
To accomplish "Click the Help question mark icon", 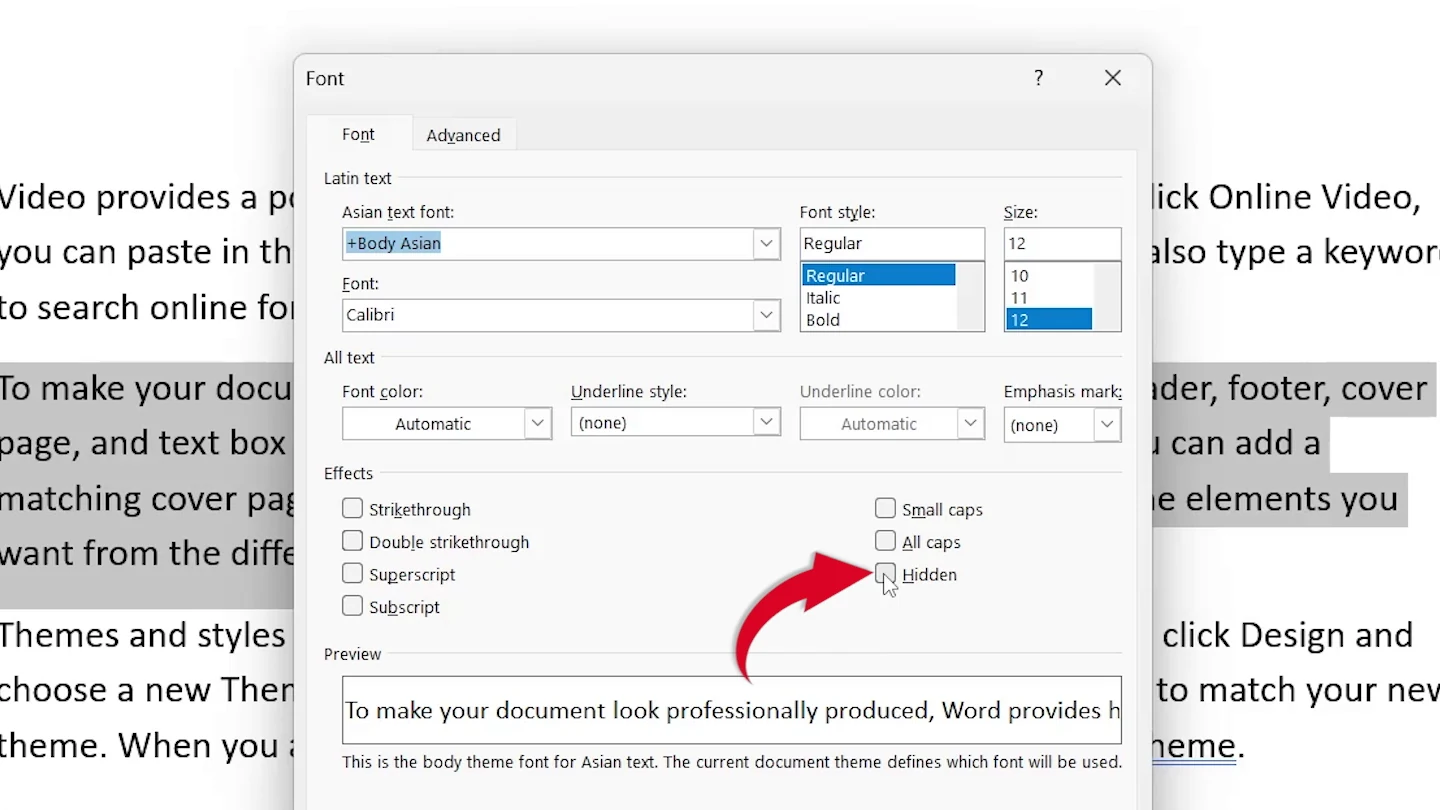I will coord(1039,78).
